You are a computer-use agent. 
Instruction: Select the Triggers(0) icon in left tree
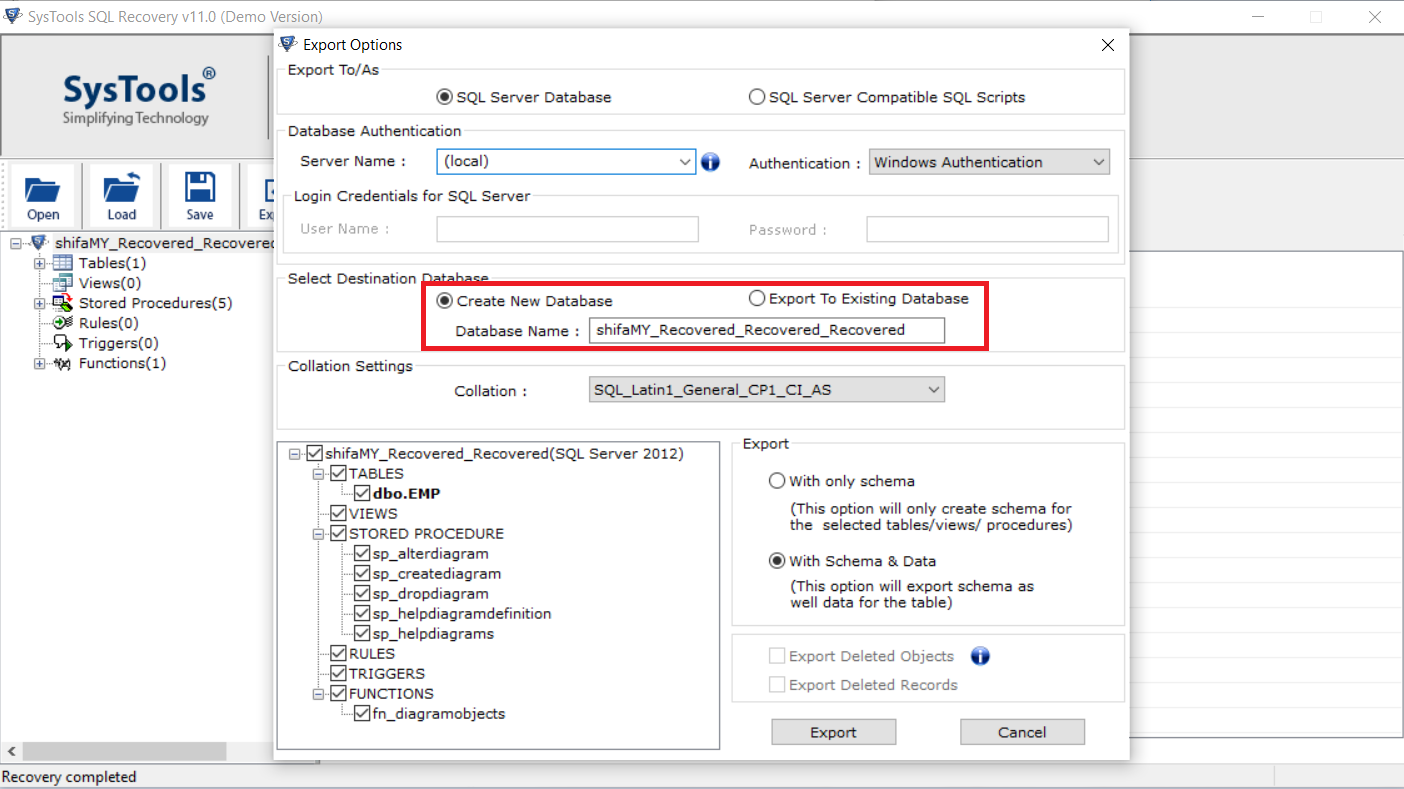pyautogui.click(x=62, y=343)
